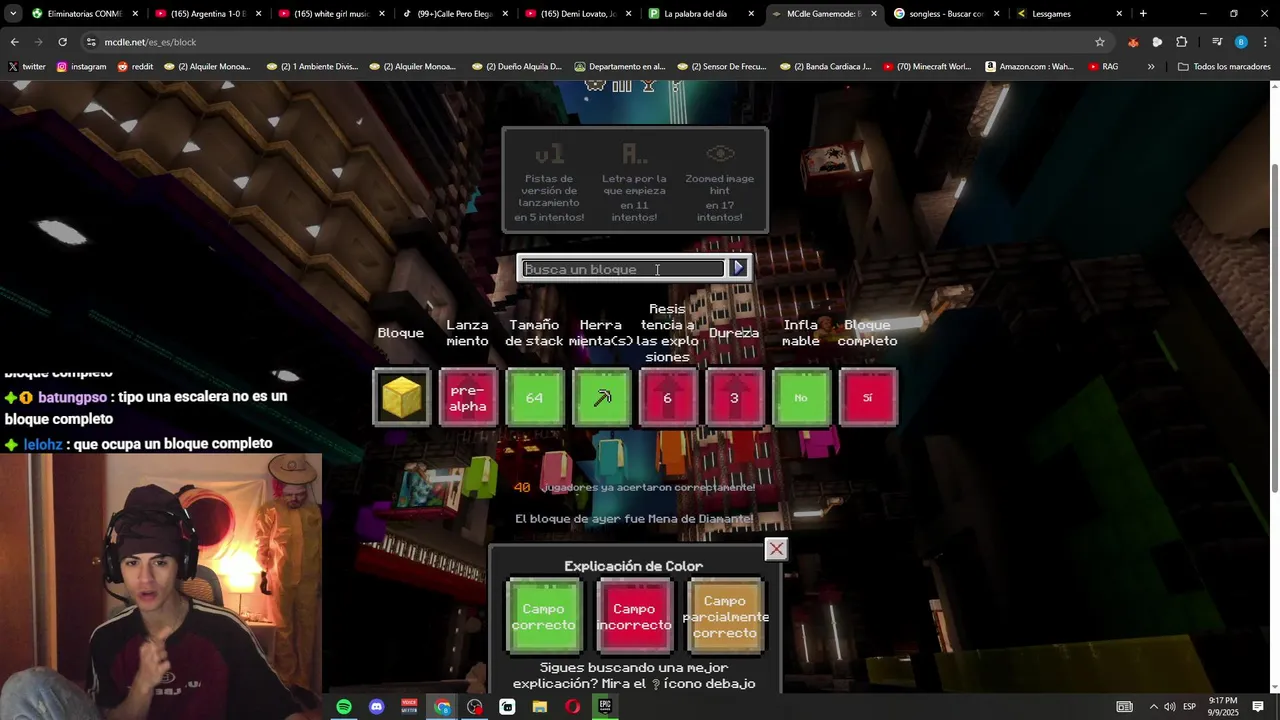Switch to La palabra del día tab

(699, 14)
